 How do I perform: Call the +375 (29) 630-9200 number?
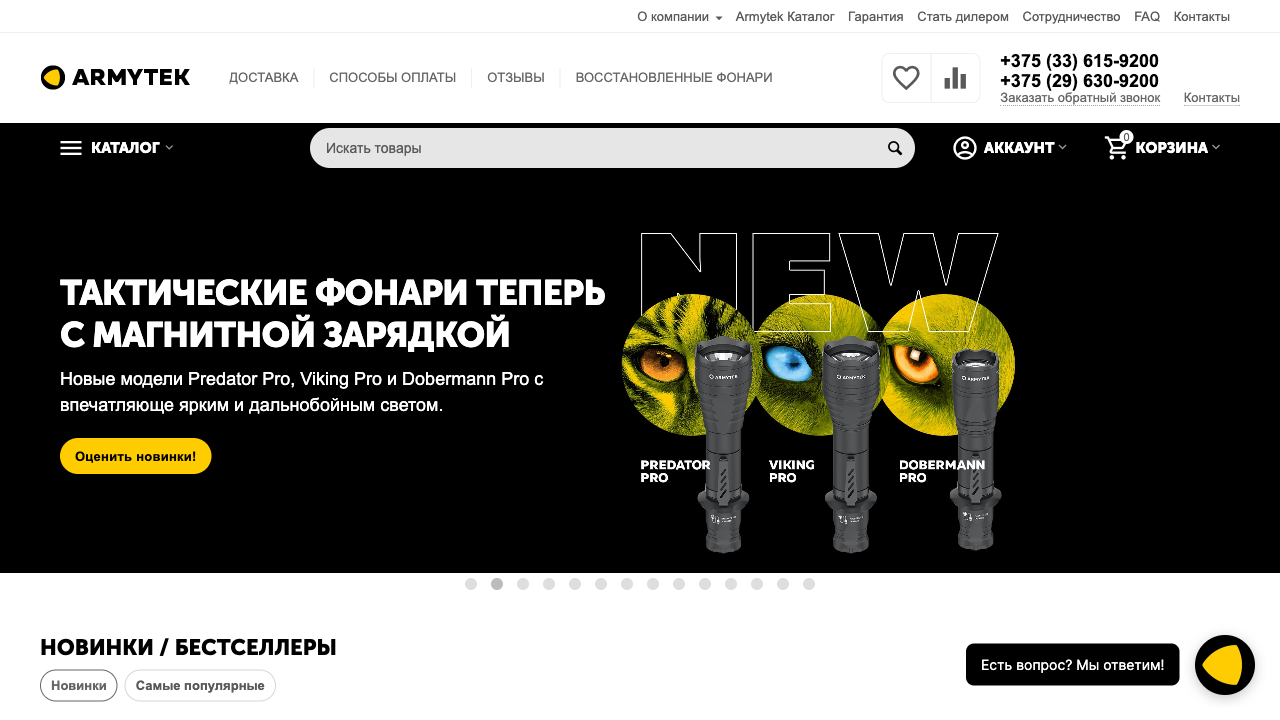click(1079, 81)
